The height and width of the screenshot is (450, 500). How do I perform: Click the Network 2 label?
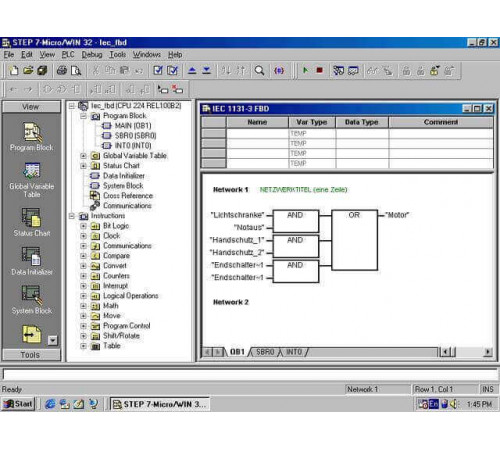coord(231,302)
